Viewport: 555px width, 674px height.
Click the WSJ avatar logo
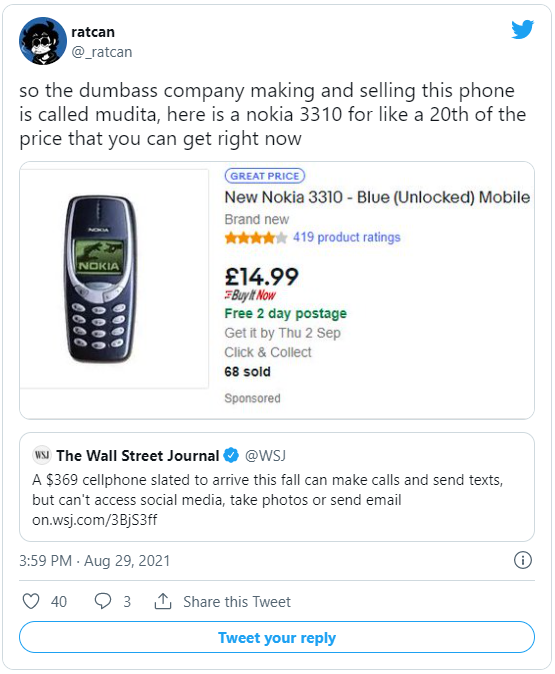42,455
